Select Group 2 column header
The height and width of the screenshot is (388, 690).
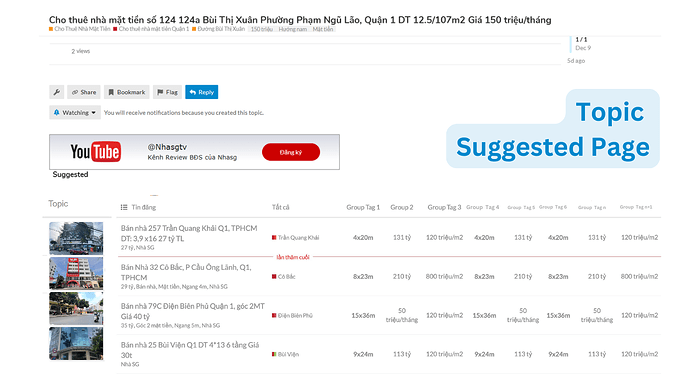click(402, 207)
